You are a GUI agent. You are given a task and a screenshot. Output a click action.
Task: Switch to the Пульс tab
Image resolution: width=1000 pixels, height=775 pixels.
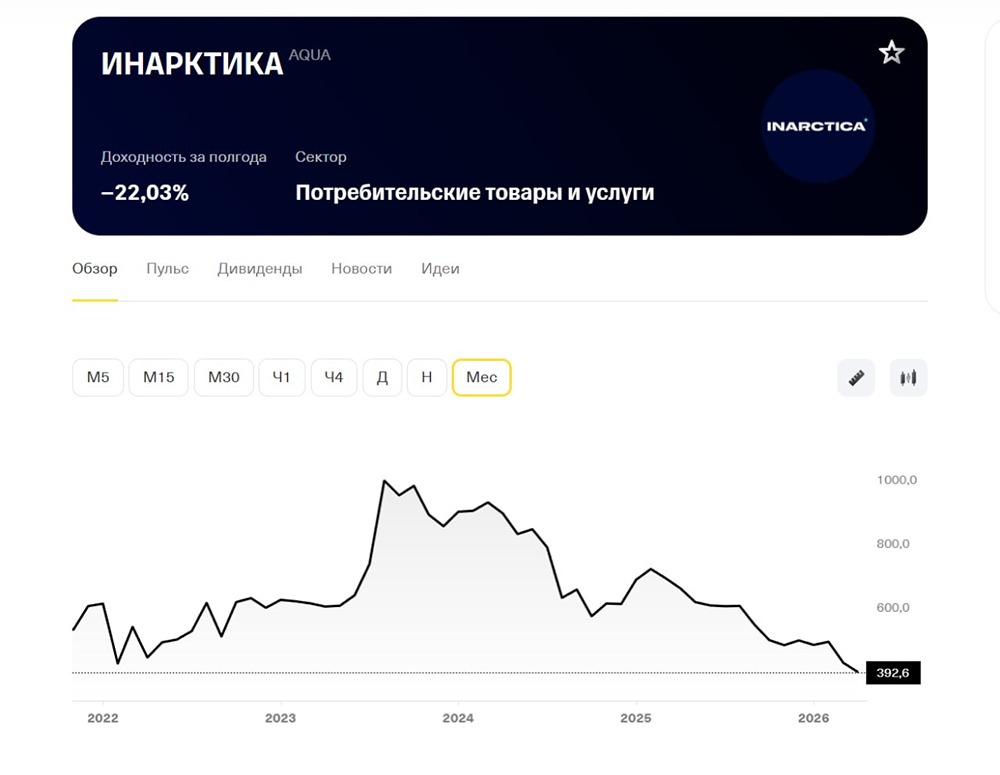(166, 268)
